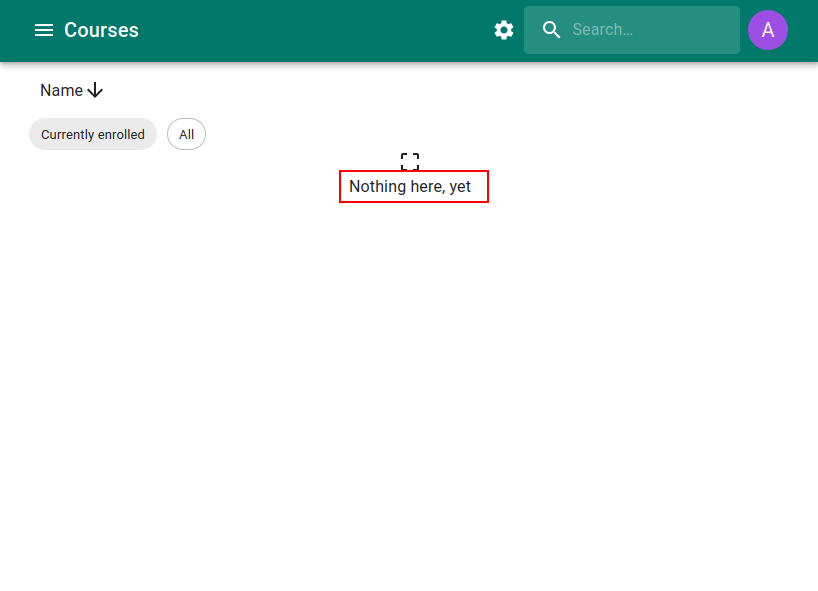Click the "Name" sort column label

coord(61,91)
